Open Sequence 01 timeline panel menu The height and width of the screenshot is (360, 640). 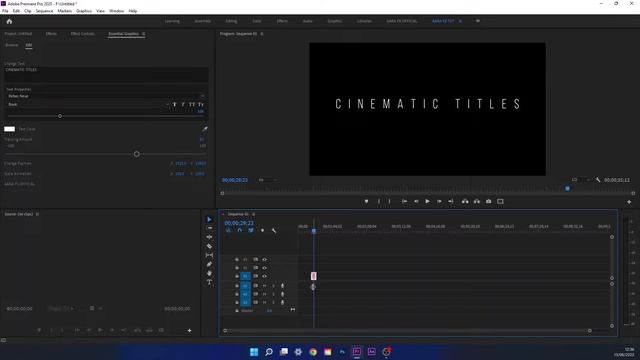[x=253, y=214]
